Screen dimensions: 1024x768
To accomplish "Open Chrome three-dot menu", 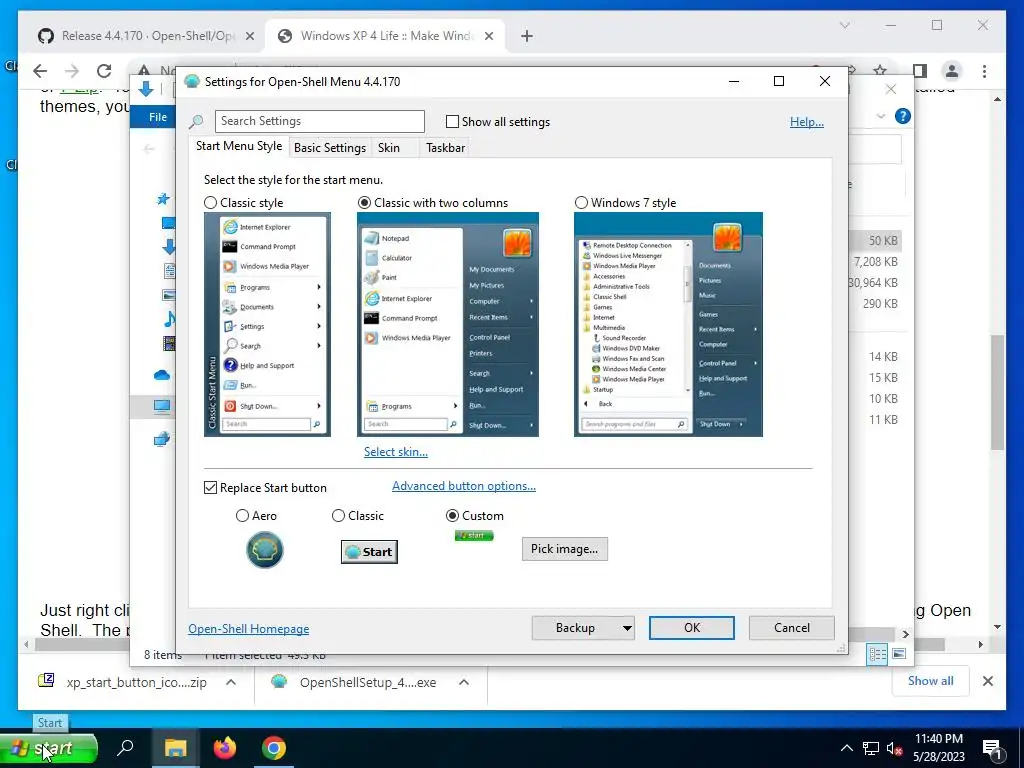I will (x=984, y=71).
